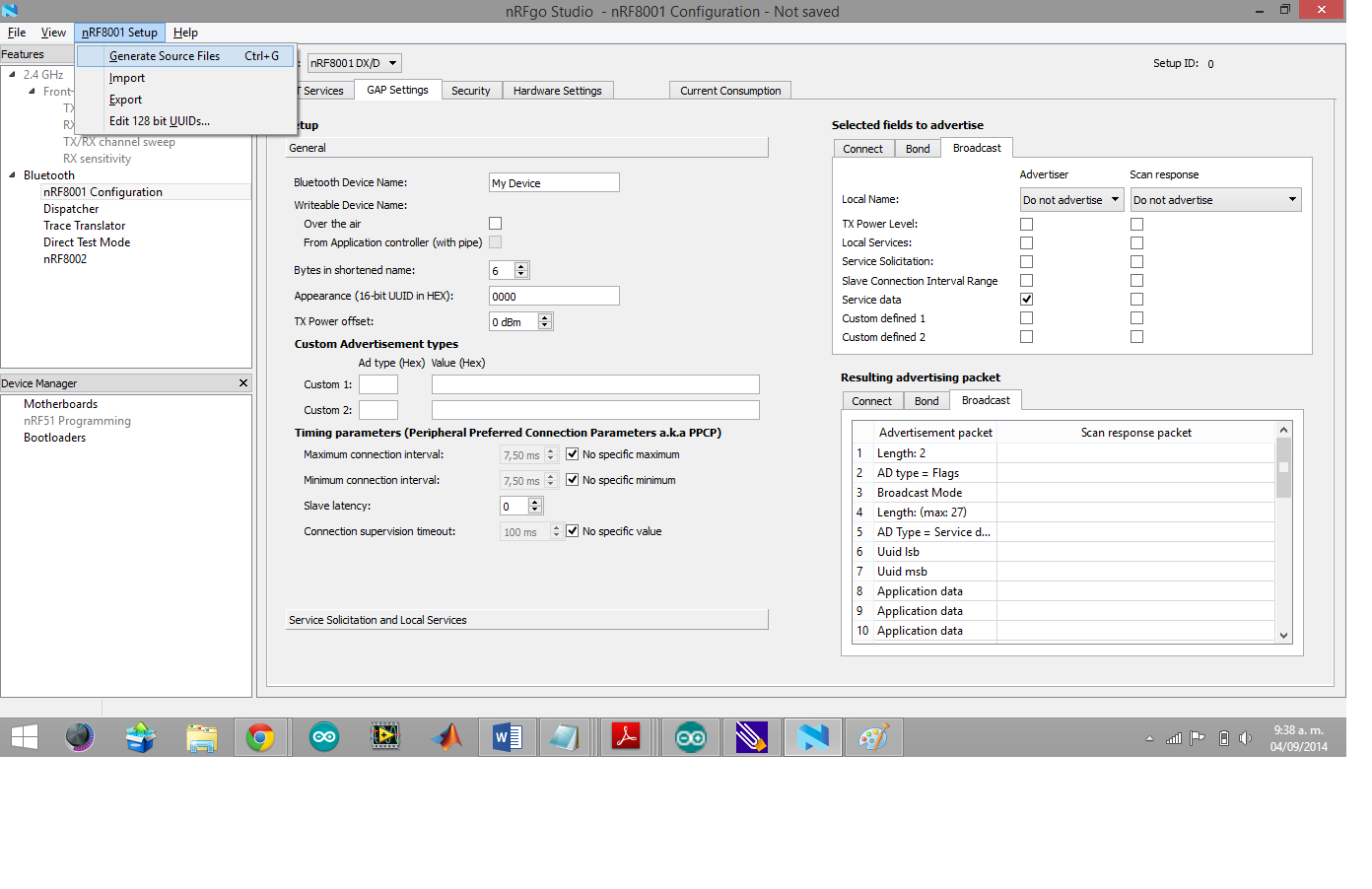Open the File menu
This screenshot has height=889, width=1372.
click(17, 33)
